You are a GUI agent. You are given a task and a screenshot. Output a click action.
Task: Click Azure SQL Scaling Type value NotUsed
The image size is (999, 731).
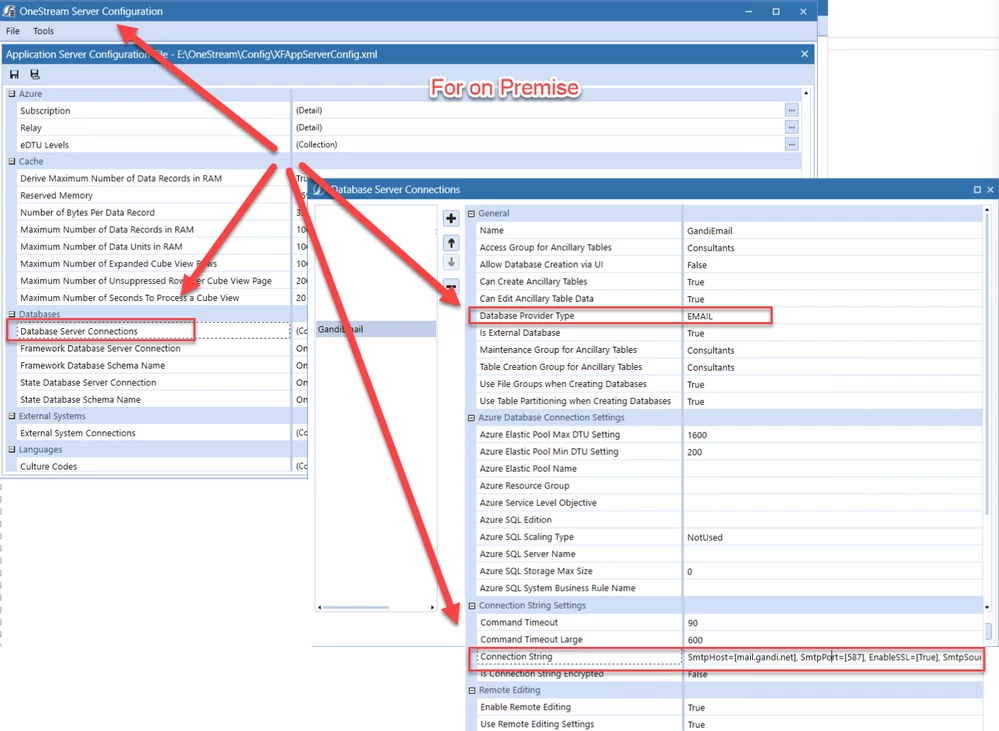[705, 537]
